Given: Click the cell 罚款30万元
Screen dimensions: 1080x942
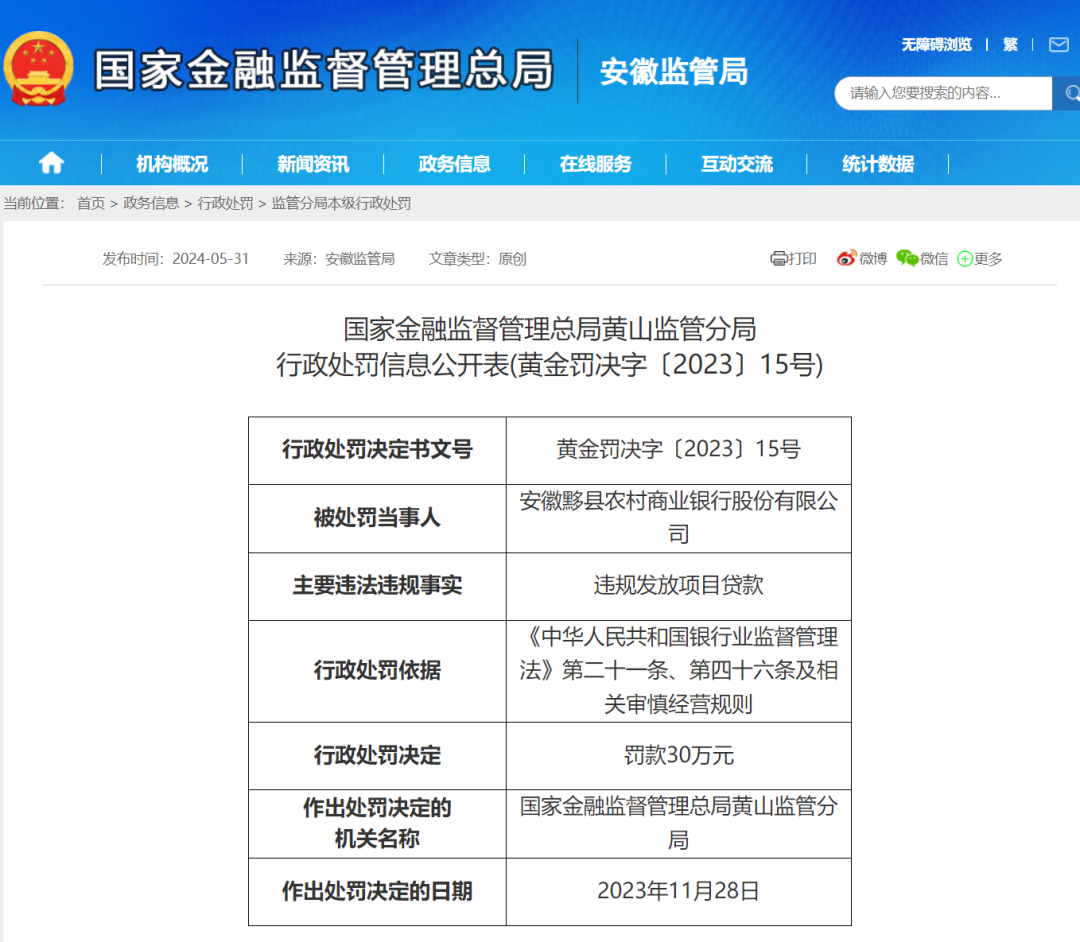Looking at the screenshot, I should tap(678, 756).
